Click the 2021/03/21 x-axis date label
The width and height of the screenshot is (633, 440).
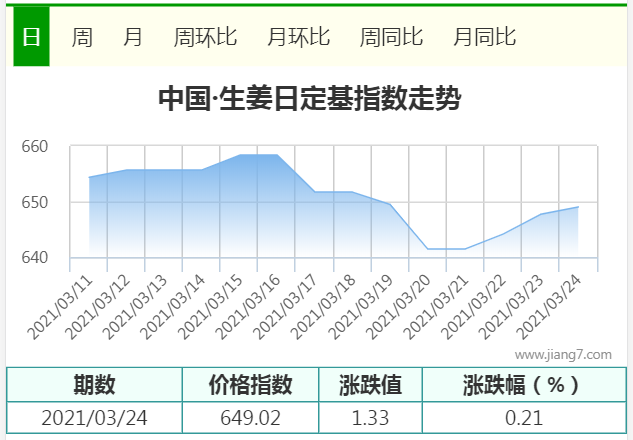point(436,308)
